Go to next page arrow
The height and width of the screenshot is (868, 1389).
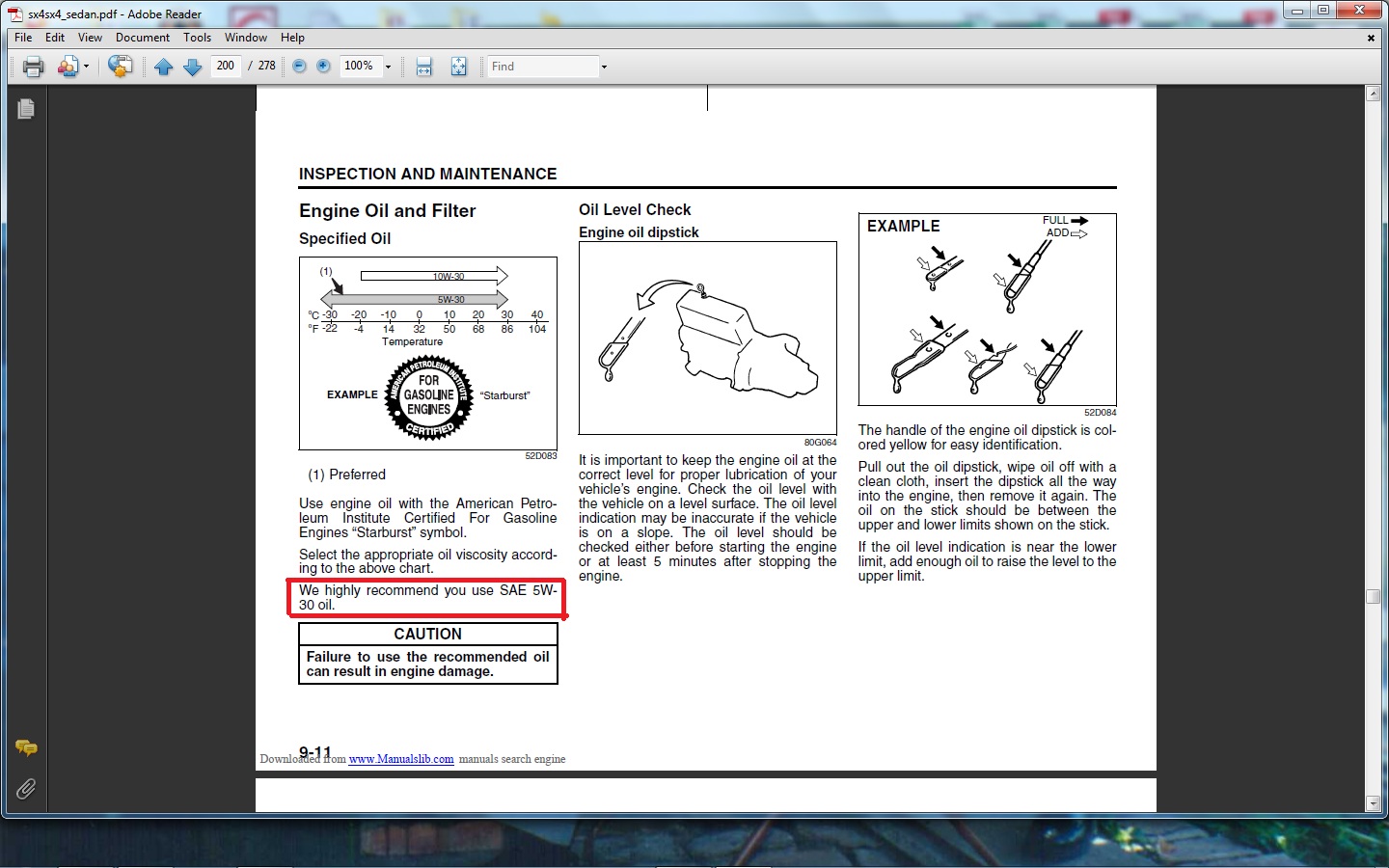tap(193, 67)
